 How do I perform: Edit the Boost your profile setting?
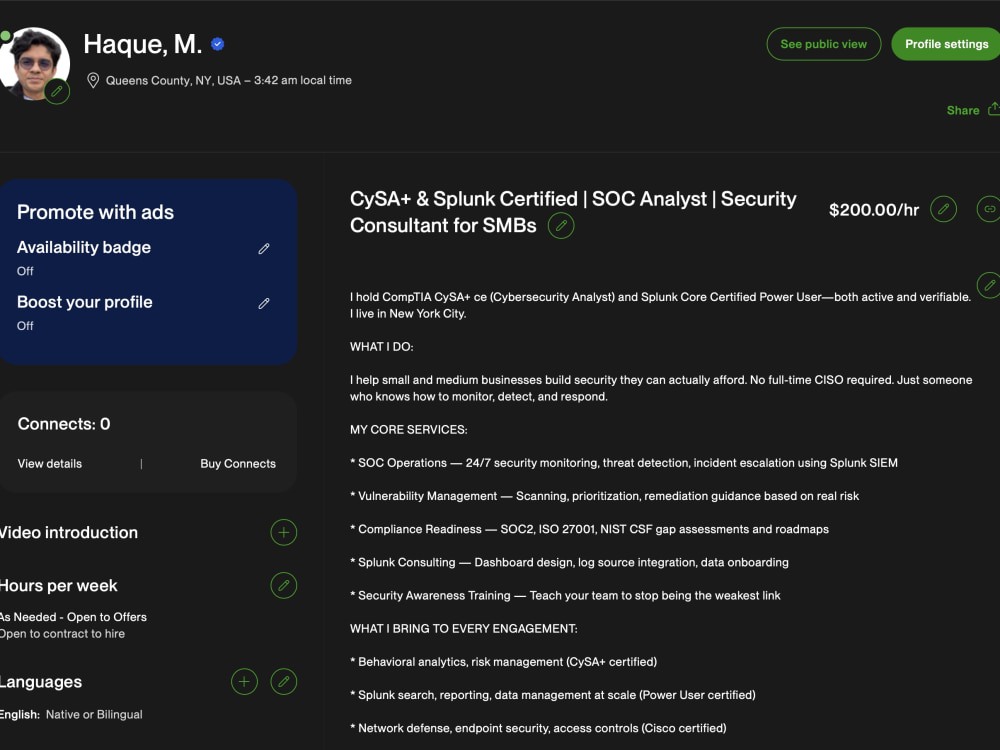(264, 304)
